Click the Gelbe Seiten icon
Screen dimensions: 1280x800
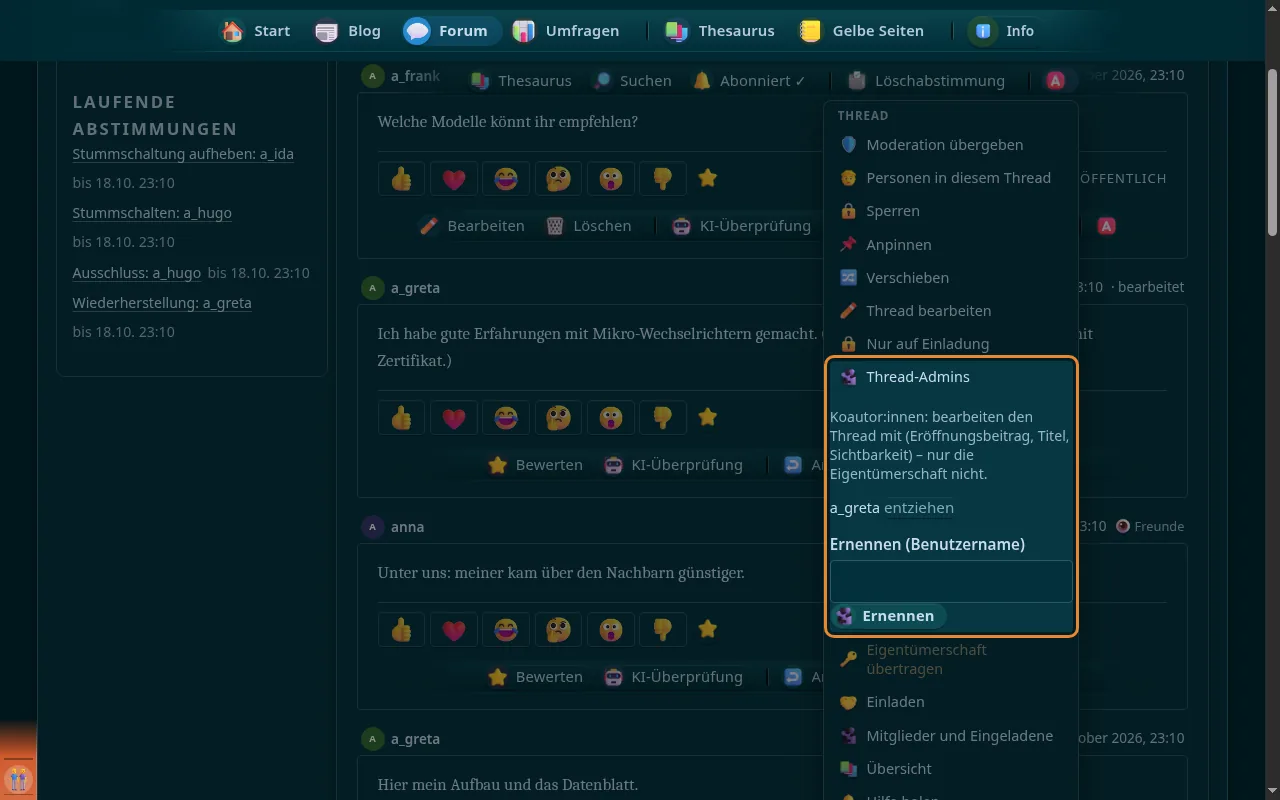(x=810, y=31)
